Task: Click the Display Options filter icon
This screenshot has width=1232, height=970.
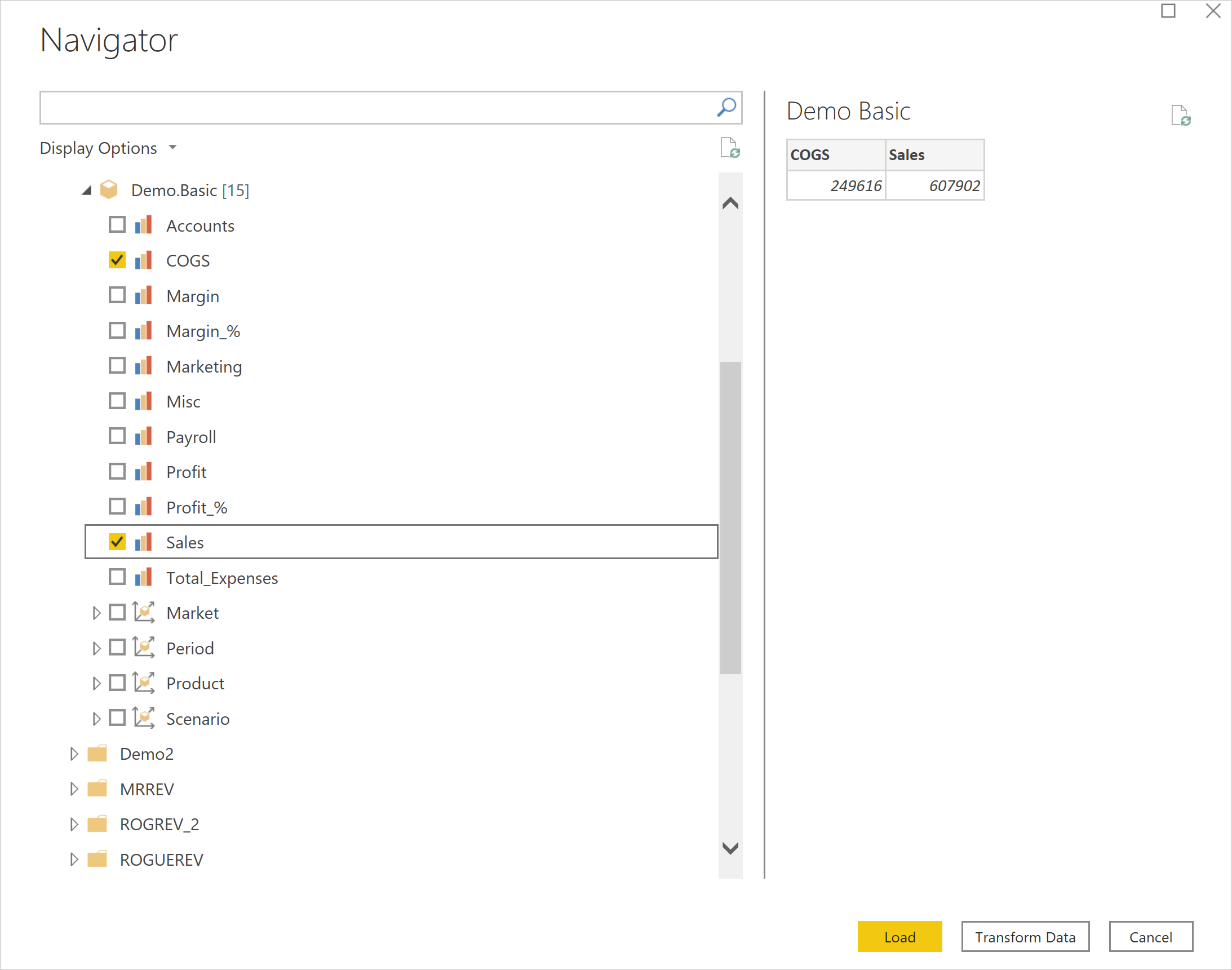Action: coord(176,148)
